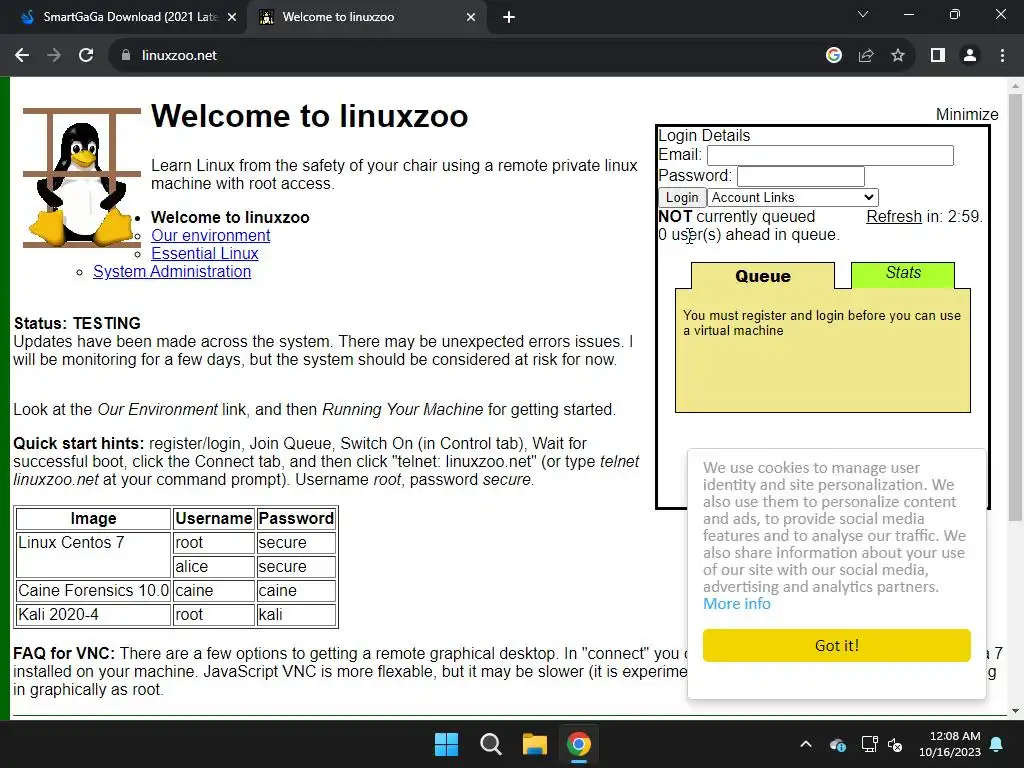Open the Chrome profile icon
The image size is (1024, 768).
(970, 56)
